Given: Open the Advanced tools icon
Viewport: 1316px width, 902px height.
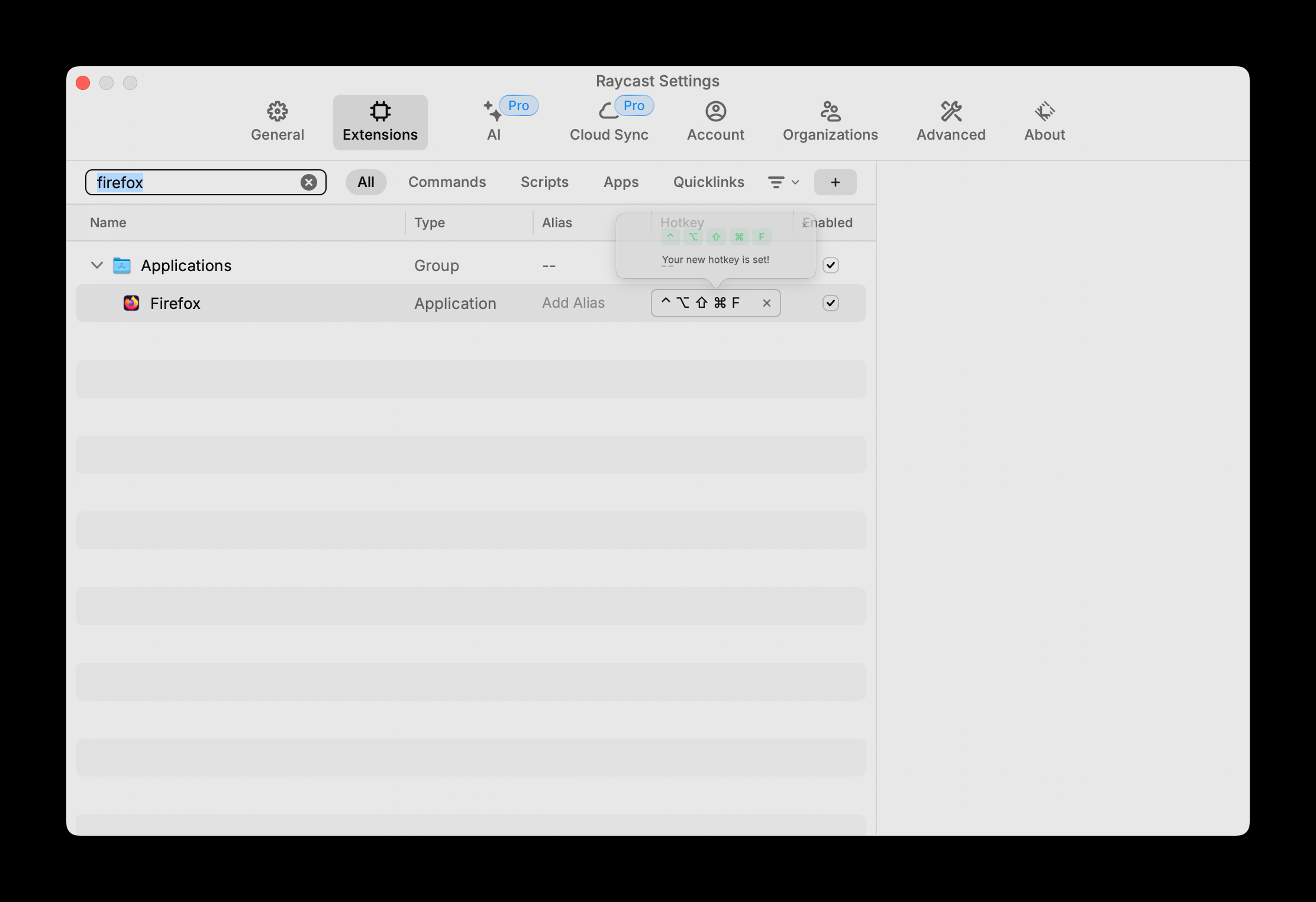Looking at the screenshot, I should tap(951, 111).
